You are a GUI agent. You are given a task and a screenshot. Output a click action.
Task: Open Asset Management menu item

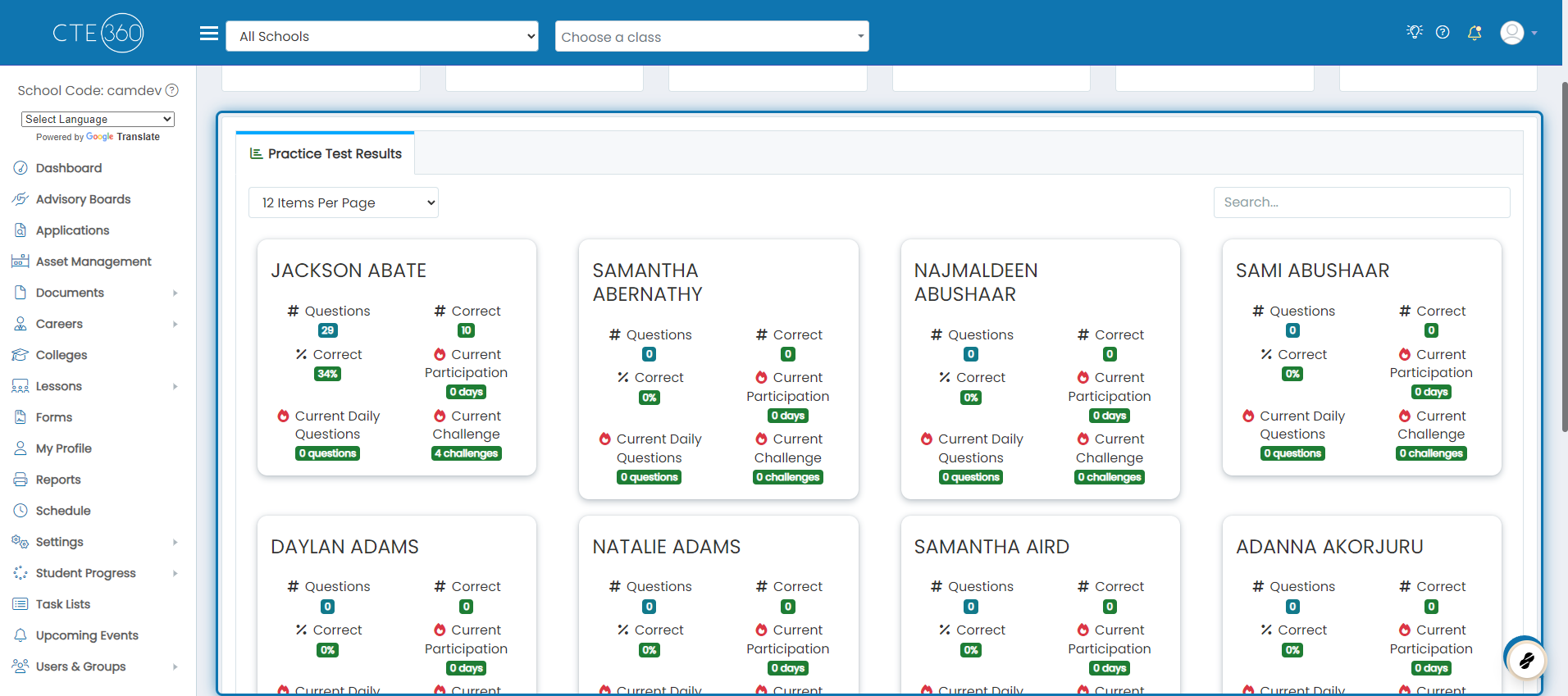point(93,262)
